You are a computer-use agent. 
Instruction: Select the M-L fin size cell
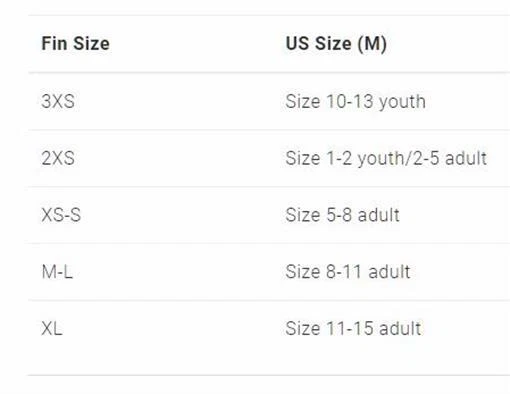(x=57, y=272)
